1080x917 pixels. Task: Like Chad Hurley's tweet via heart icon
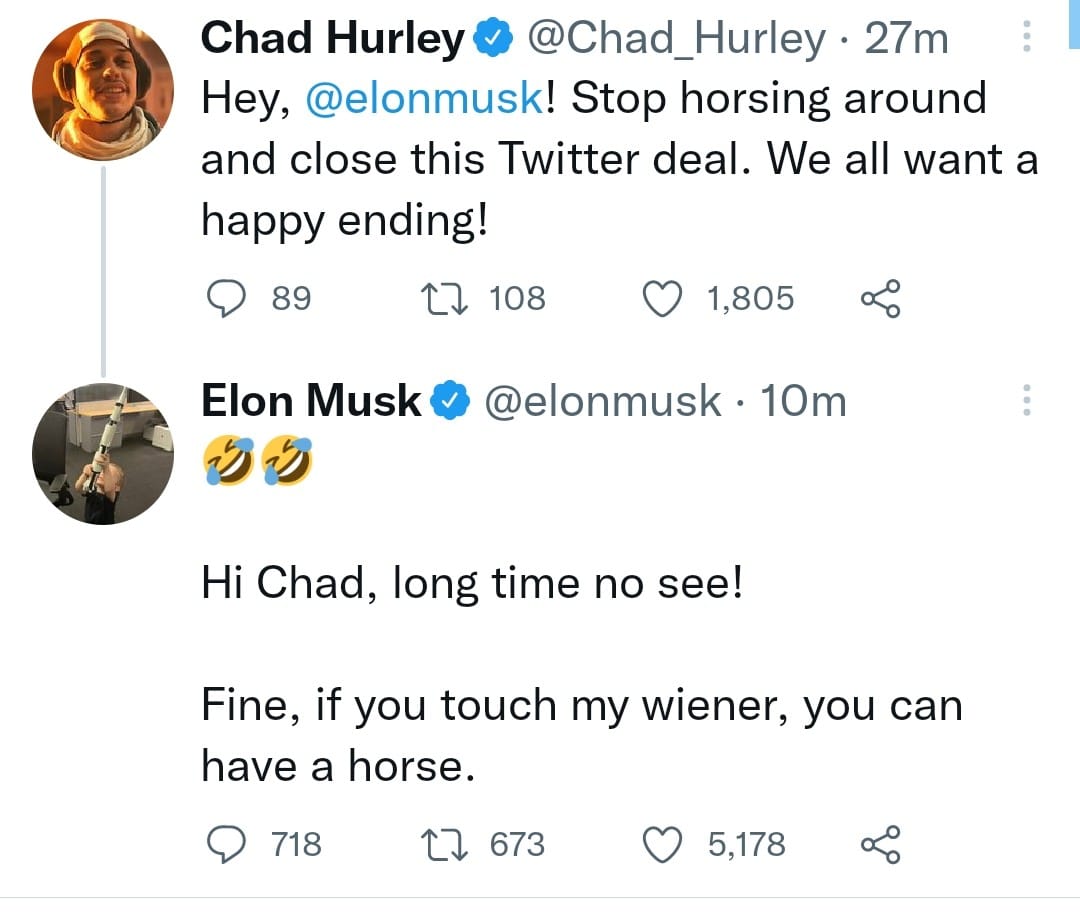(662, 296)
